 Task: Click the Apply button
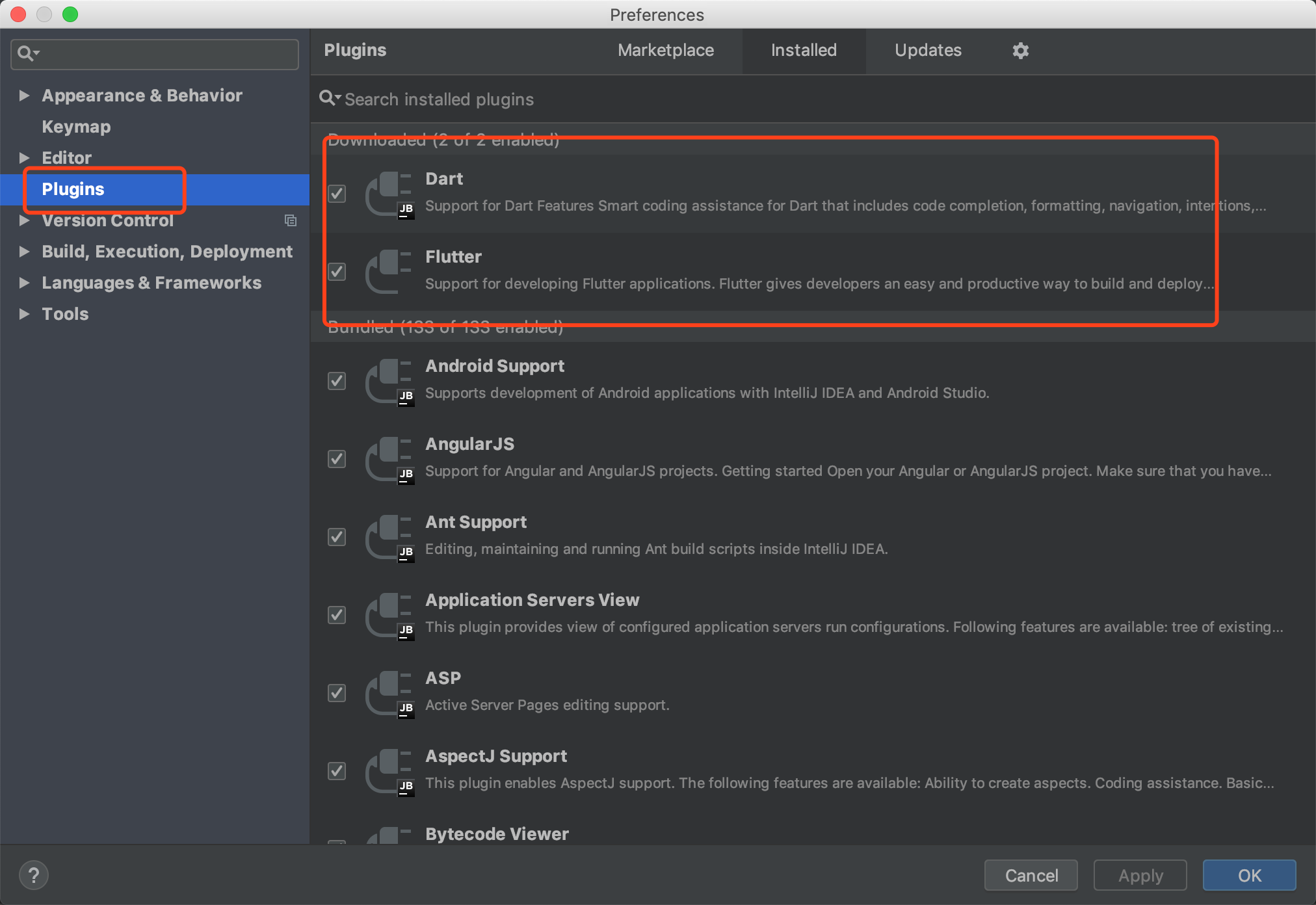1140,875
